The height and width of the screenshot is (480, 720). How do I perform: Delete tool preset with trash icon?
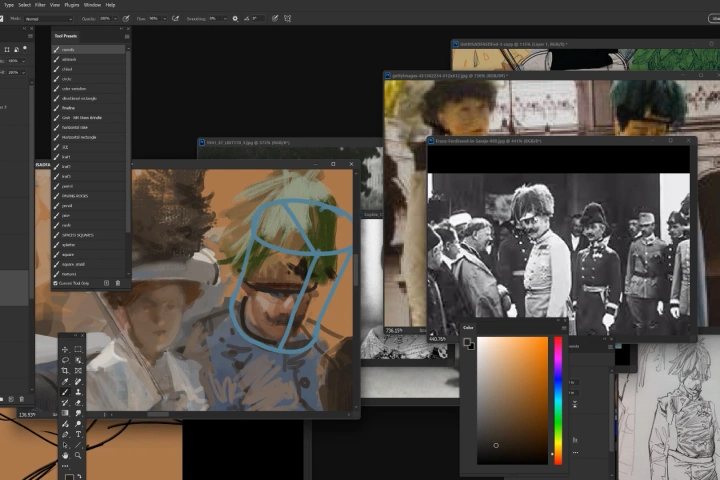[x=118, y=283]
